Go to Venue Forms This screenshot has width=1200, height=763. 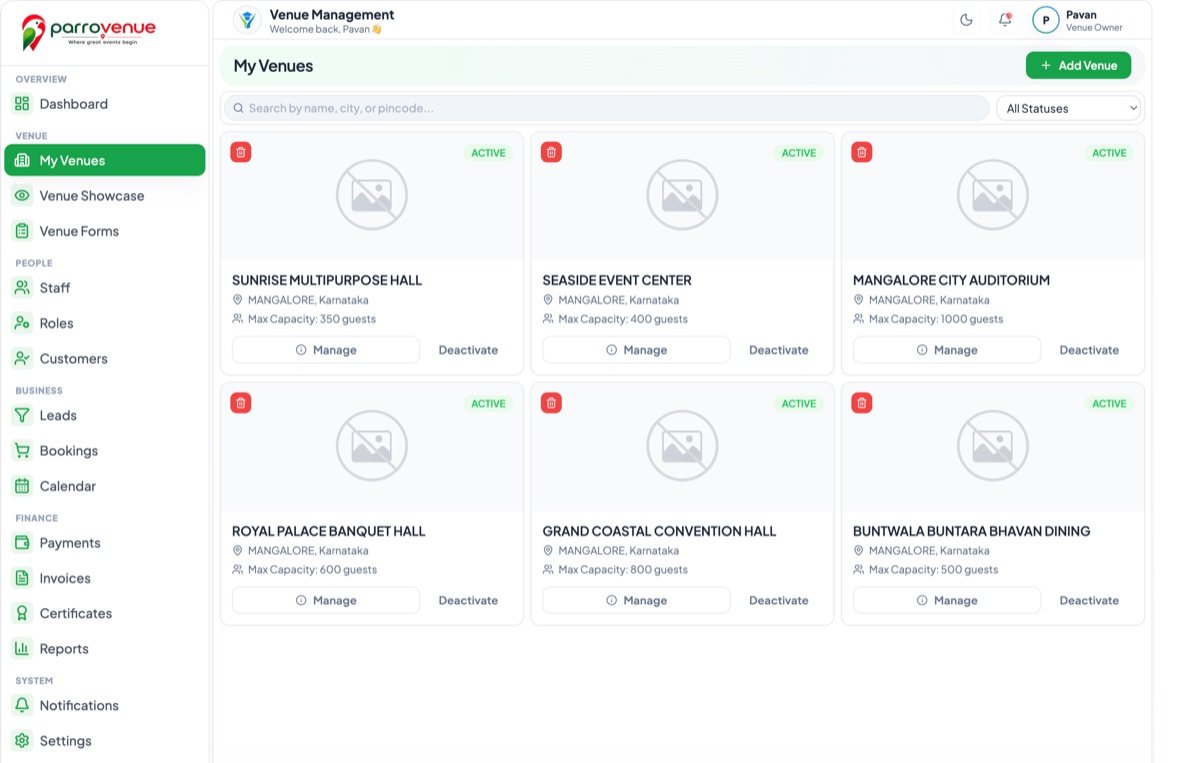[105, 231]
